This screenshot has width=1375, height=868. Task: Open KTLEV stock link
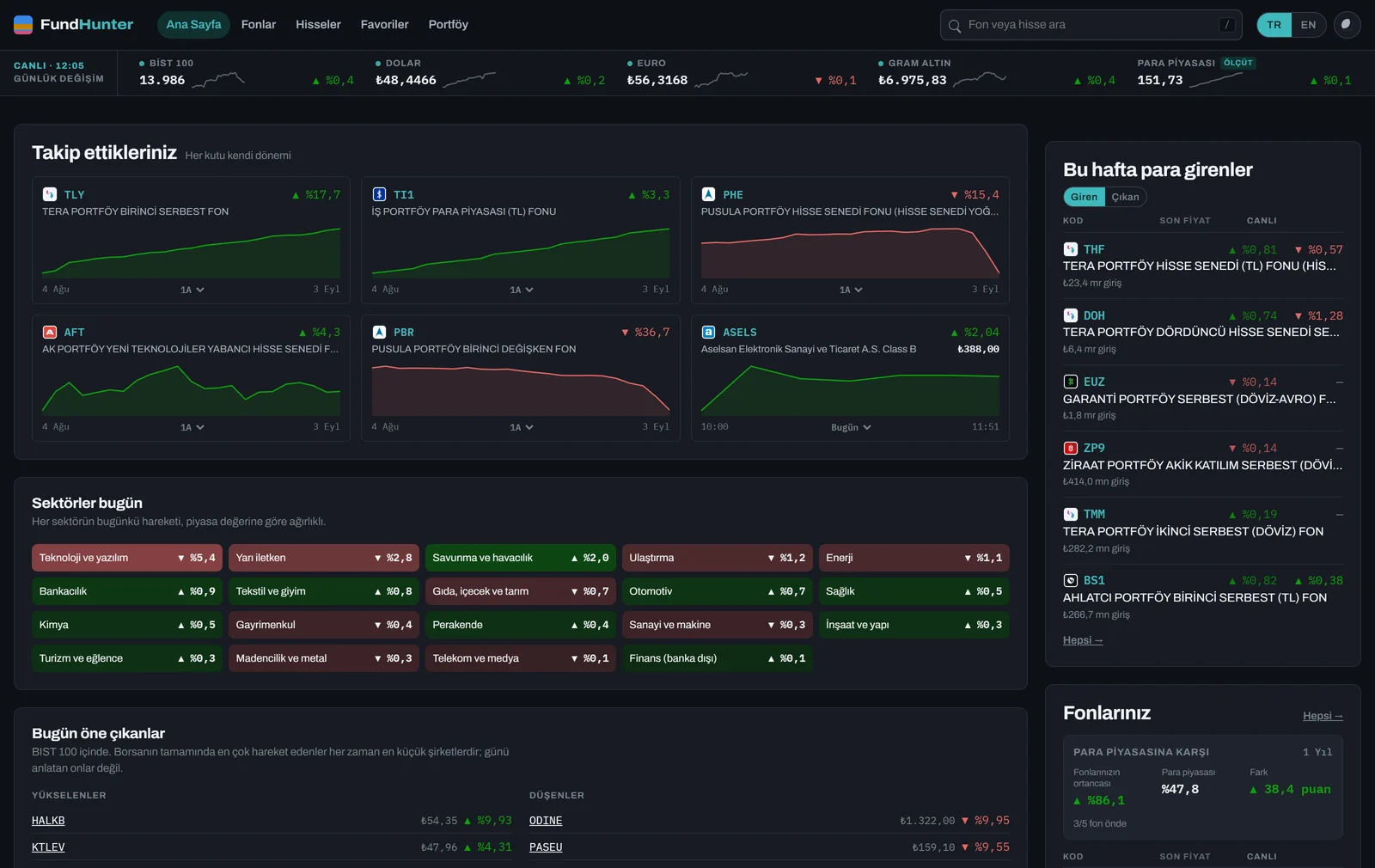pos(48,847)
